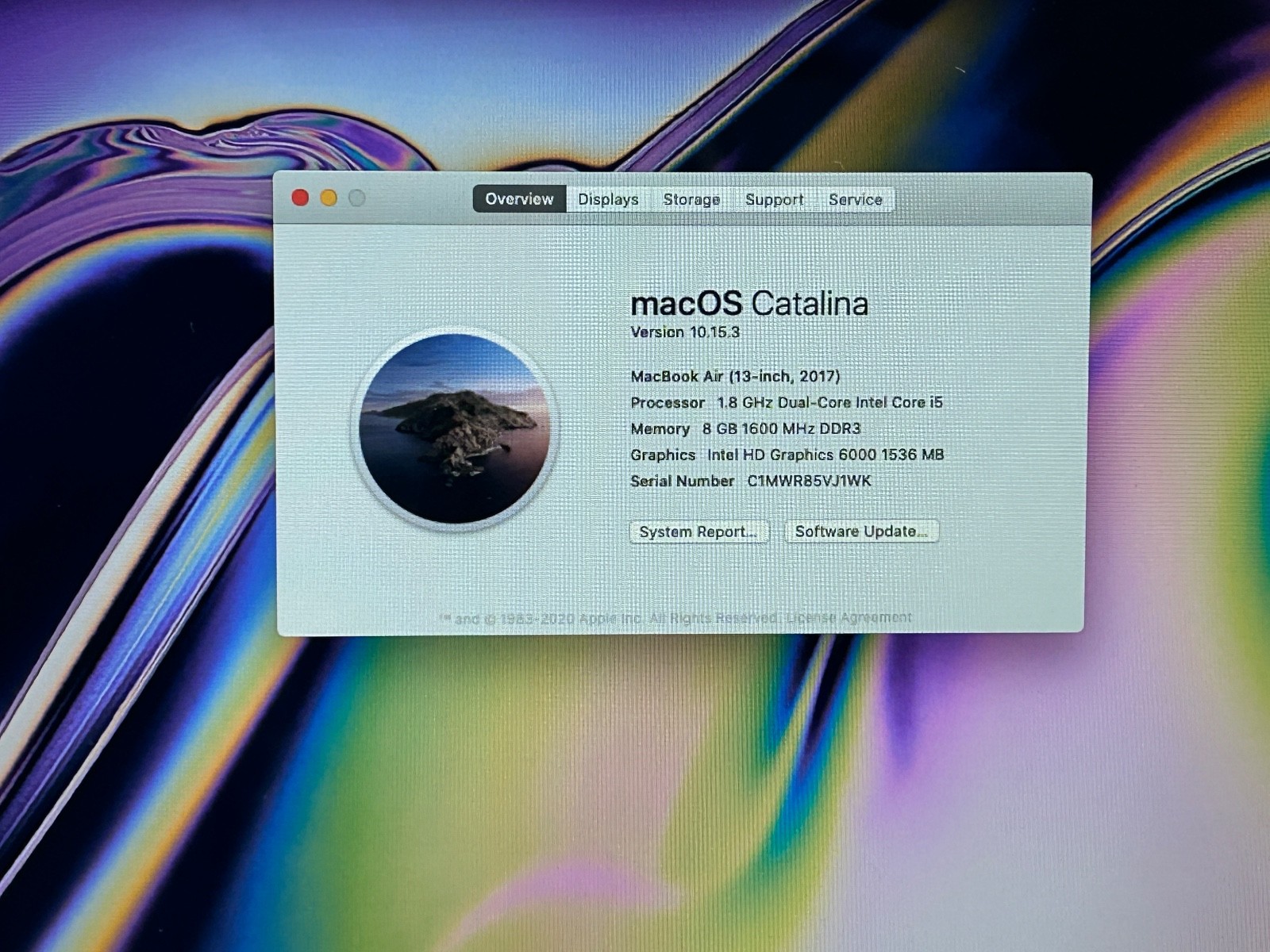Viewport: 1270px width, 952px height.
Task: Click the MacBook Air (13-inch, 2017) model text
Action: pyautogui.click(x=735, y=376)
